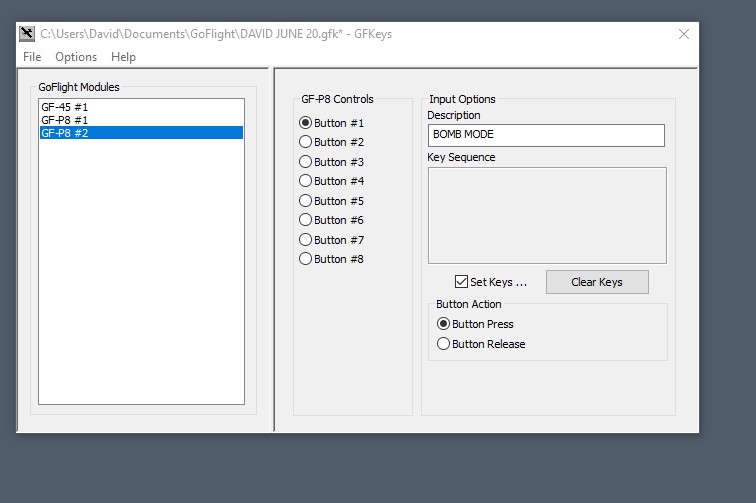Select the Button #7 radio option

click(306, 240)
